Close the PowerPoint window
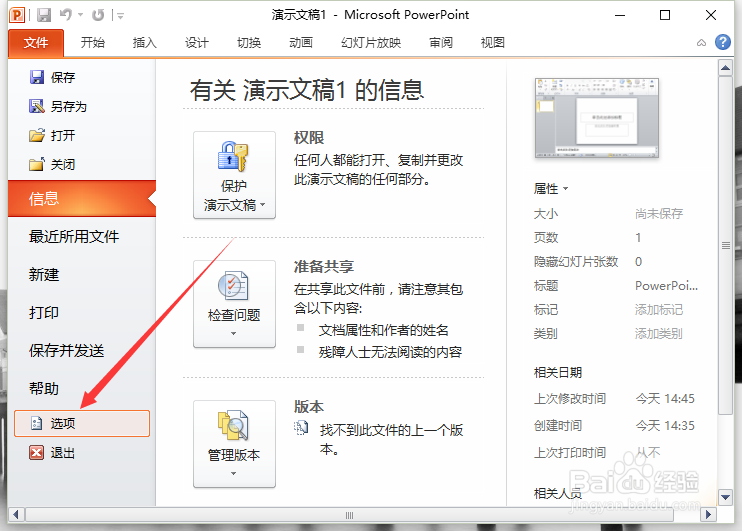This screenshot has width=742, height=531. (710, 15)
